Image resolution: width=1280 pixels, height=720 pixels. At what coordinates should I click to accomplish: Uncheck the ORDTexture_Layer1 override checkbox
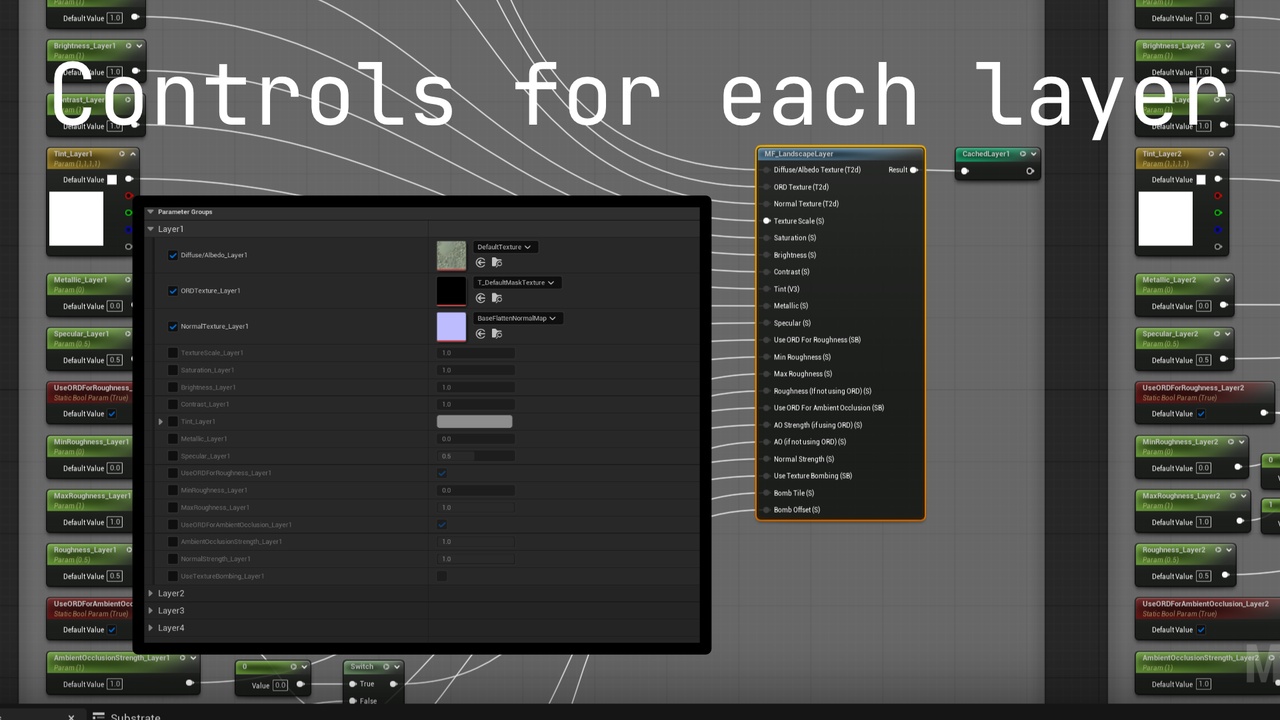point(173,291)
